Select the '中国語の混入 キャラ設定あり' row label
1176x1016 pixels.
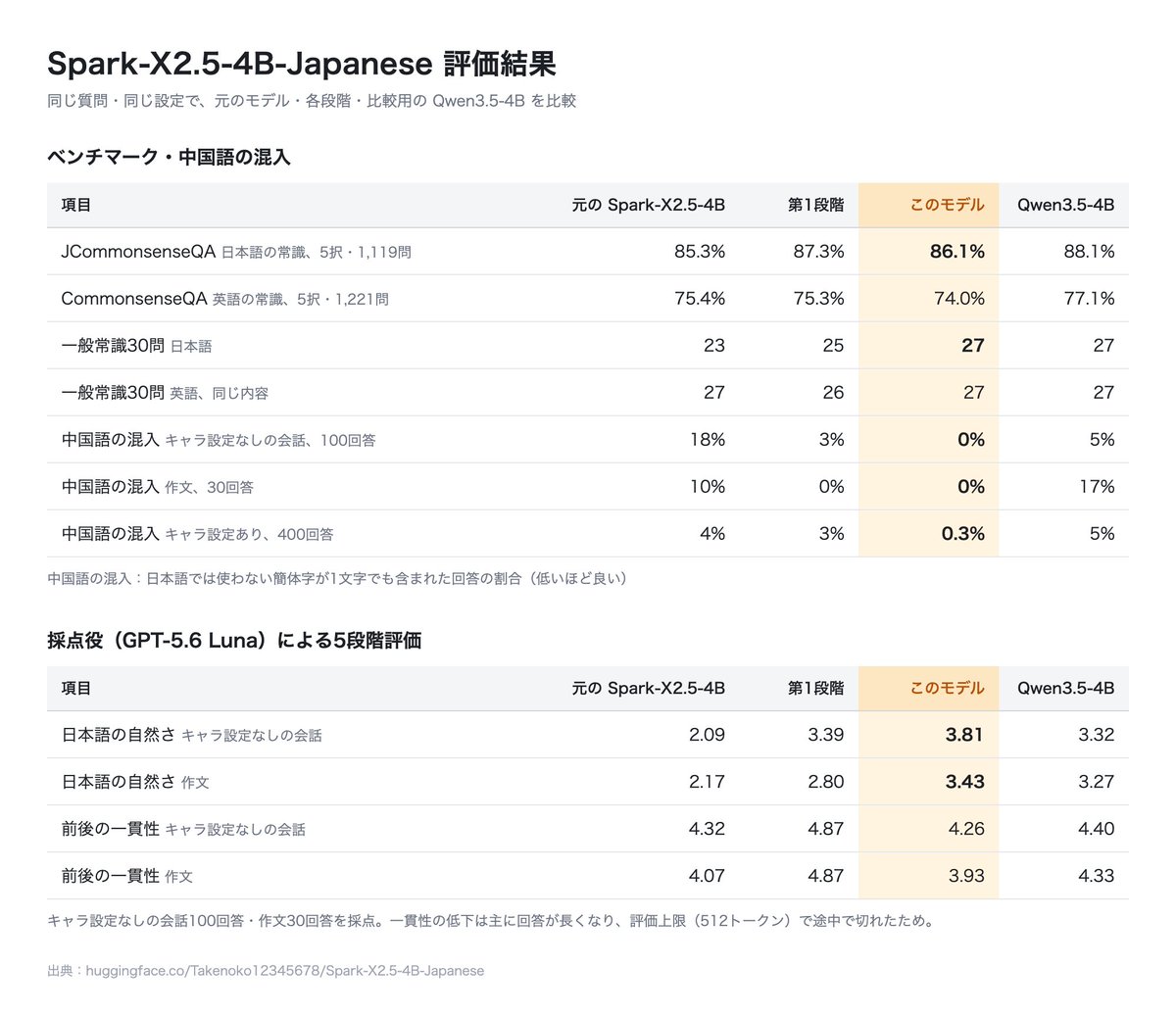pos(197,534)
